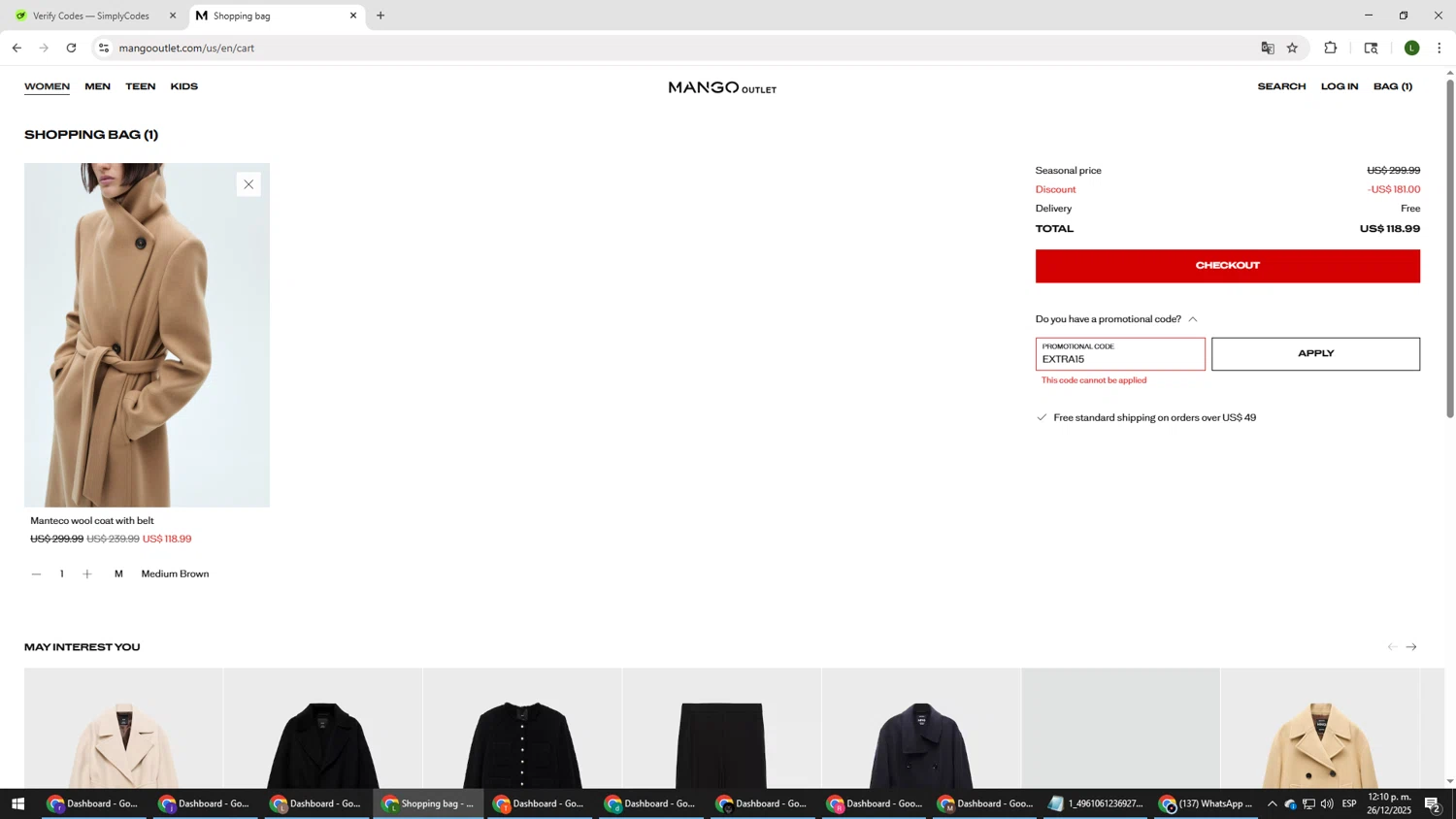
Task: Open the browser extensions puzzle icon
Action: coord(1331,48)
